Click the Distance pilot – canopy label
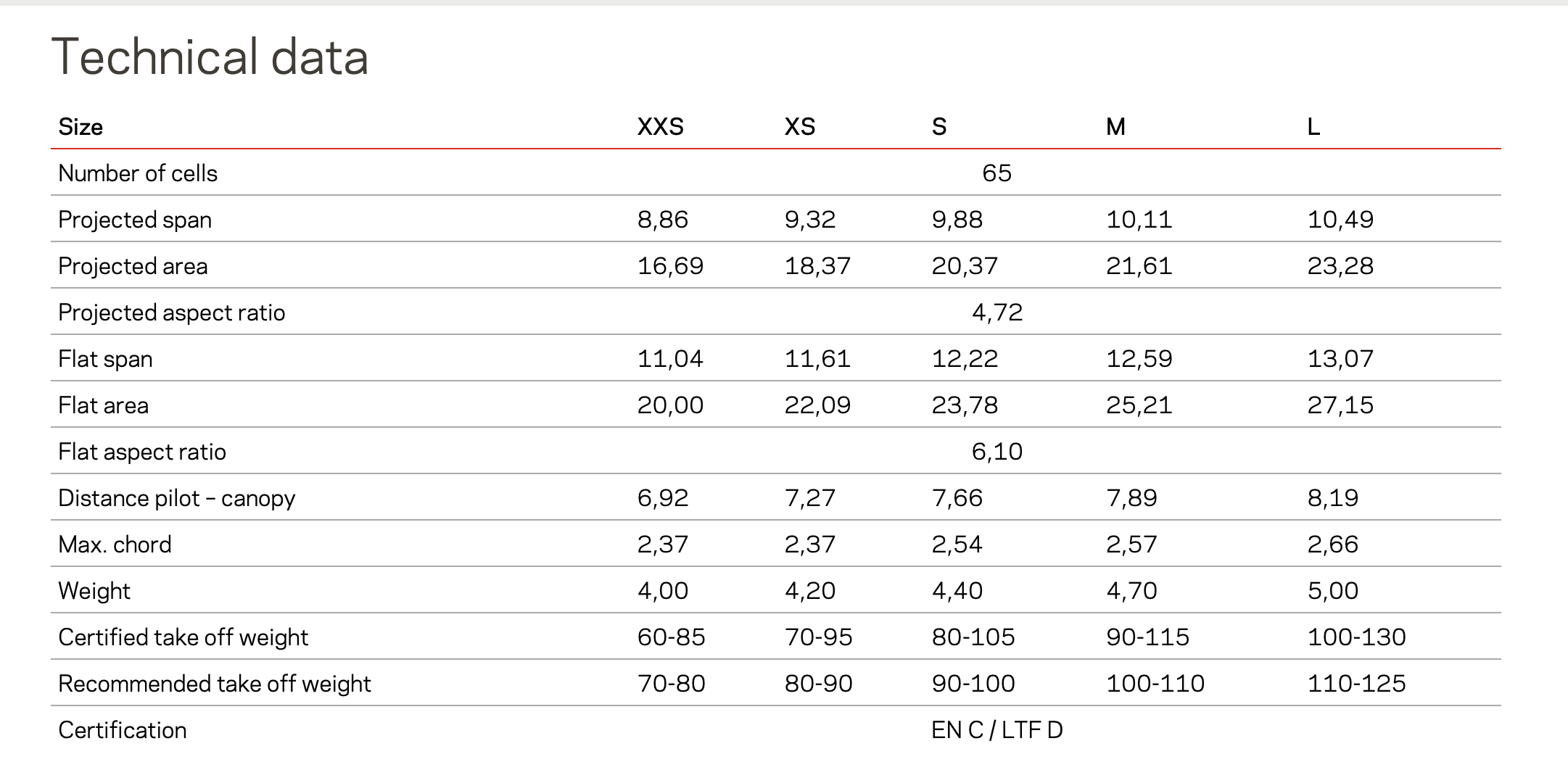1568x770 pixels. point(177,498)
